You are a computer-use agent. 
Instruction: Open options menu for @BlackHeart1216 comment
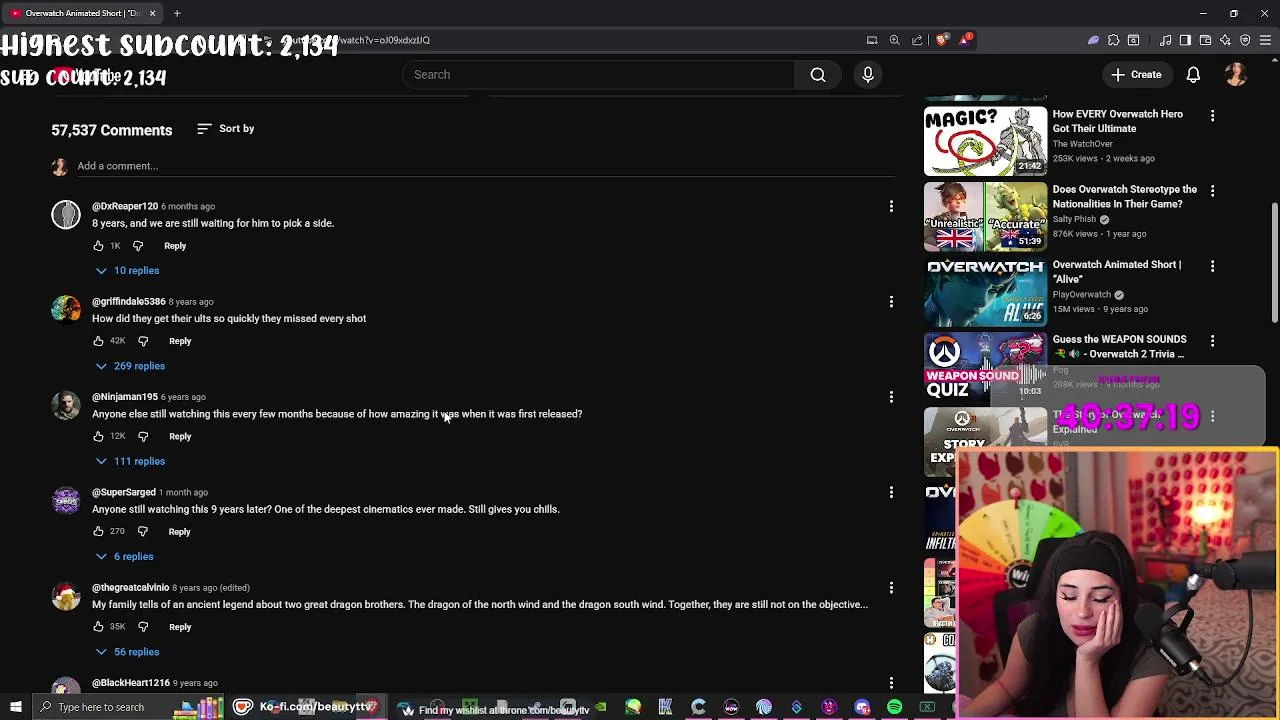891,683
